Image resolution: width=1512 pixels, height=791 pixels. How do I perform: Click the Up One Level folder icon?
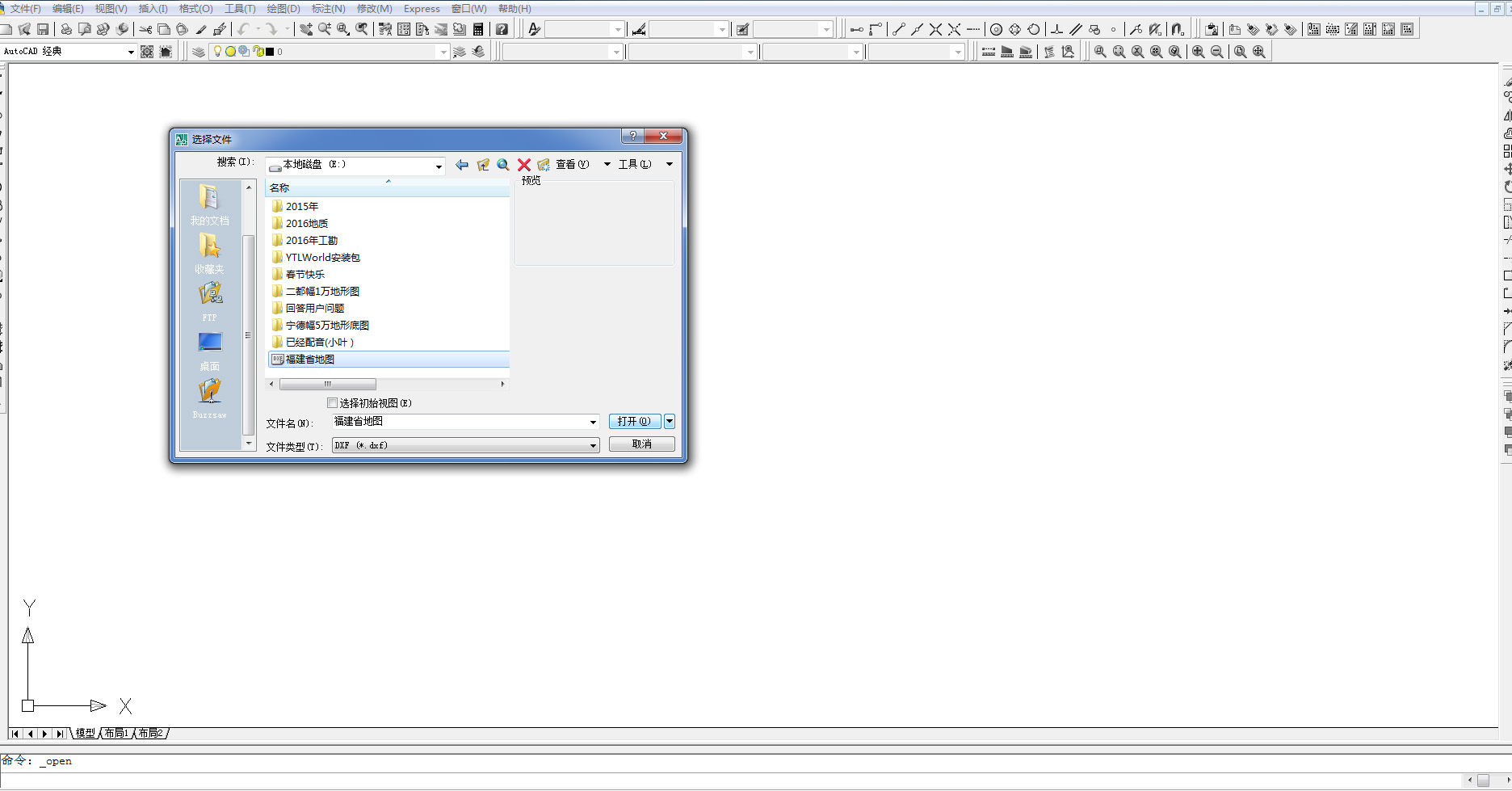483,165
